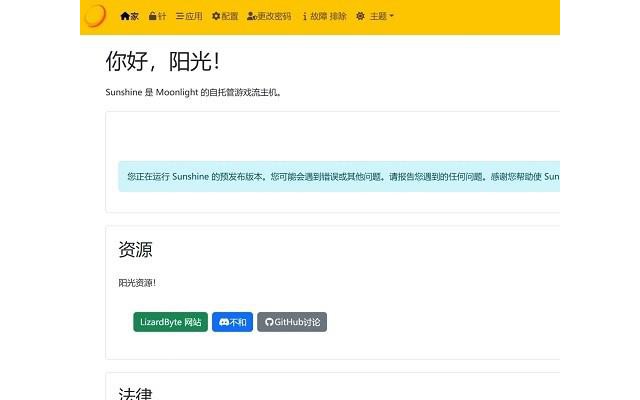
Task: Go to the 家 home page
Action: click(129, 16)
